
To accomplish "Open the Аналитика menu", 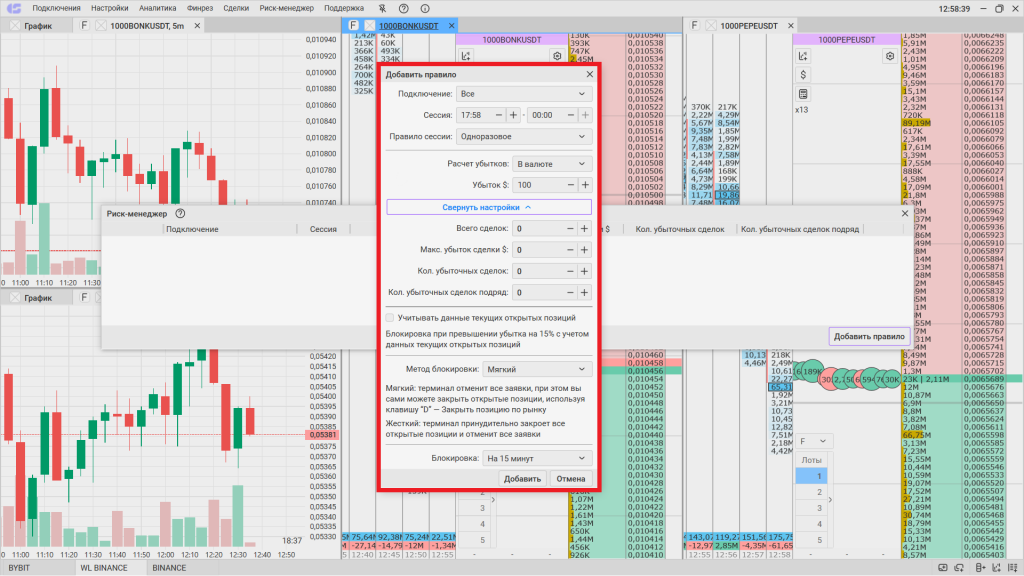I will coord(157,8).
